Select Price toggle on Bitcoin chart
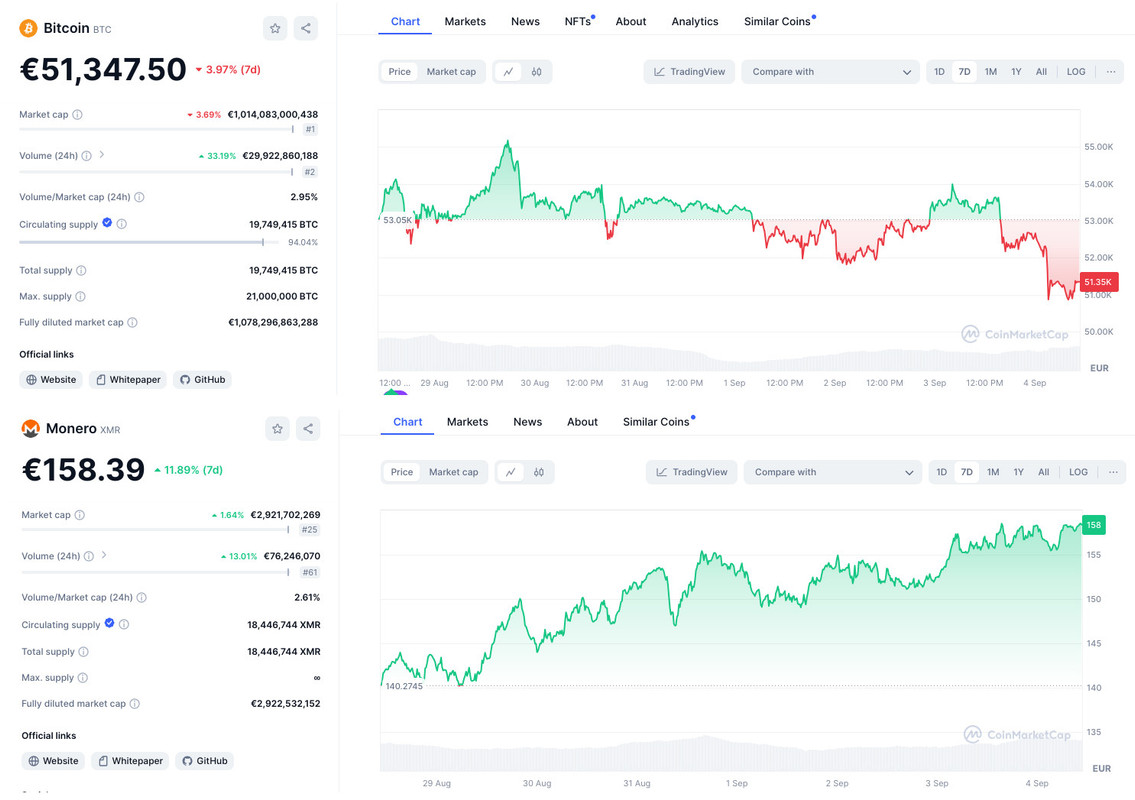Image resolution: width=1135 pixels, height=800 pixels. tap(399, 72)
